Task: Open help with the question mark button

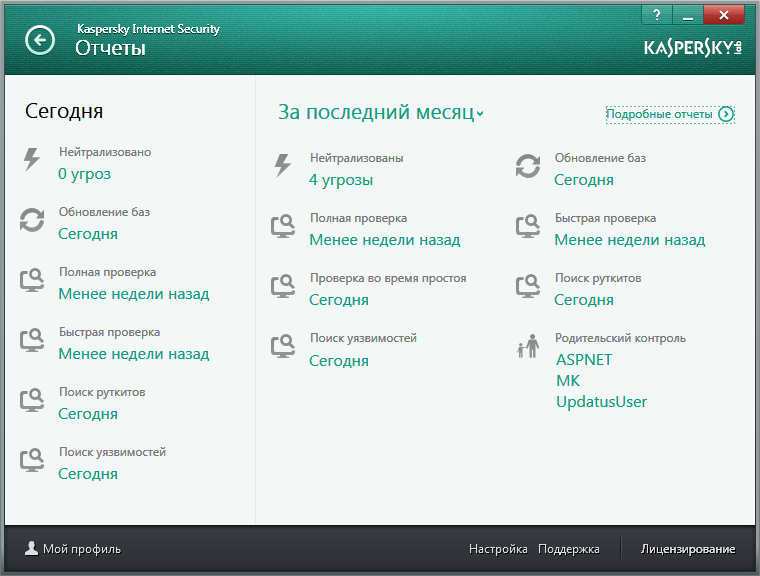Action: point(657,15)
